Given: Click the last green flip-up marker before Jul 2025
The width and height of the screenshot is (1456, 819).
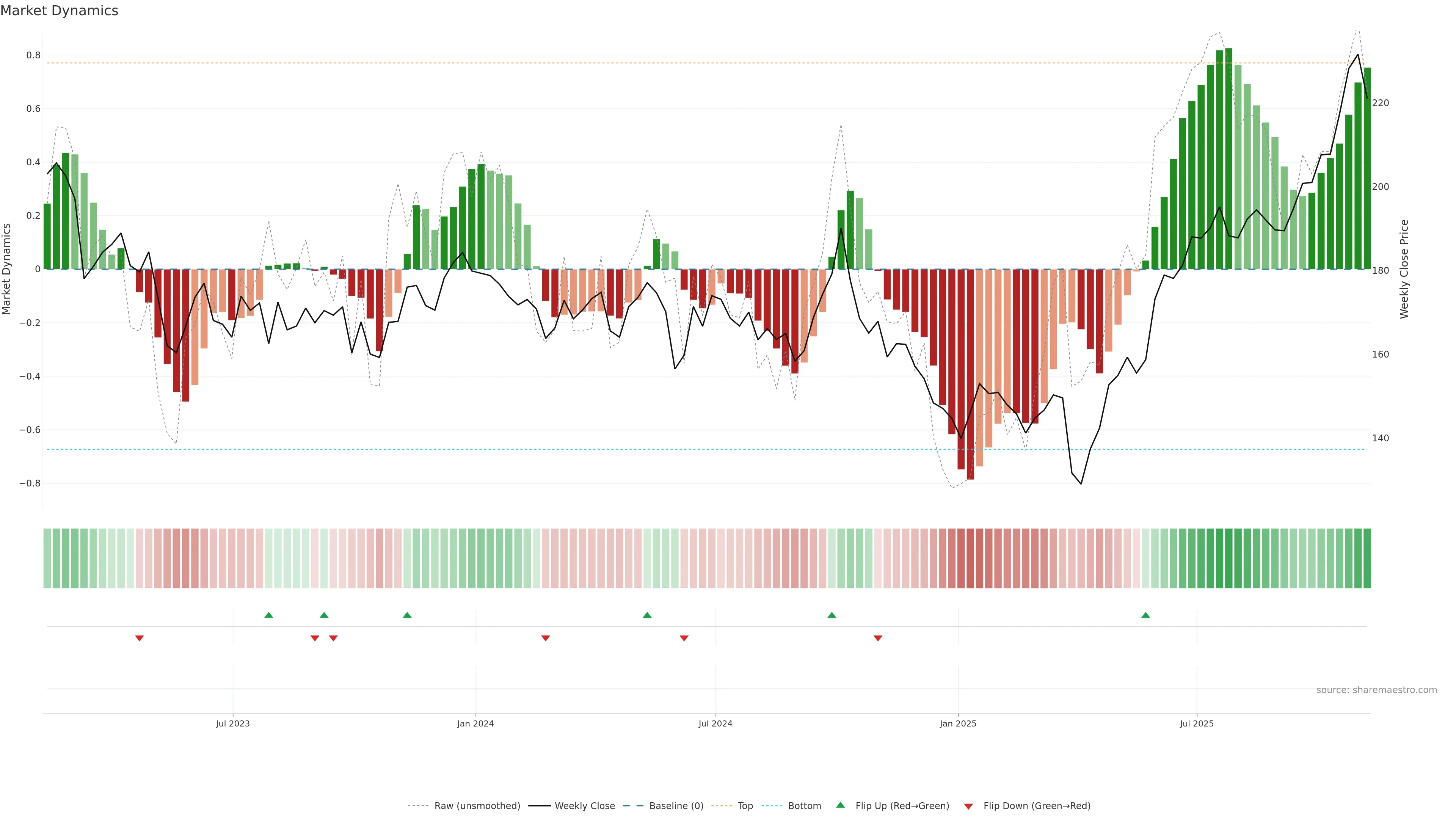Looking at the screenshot, I should tap(1145, 615).
